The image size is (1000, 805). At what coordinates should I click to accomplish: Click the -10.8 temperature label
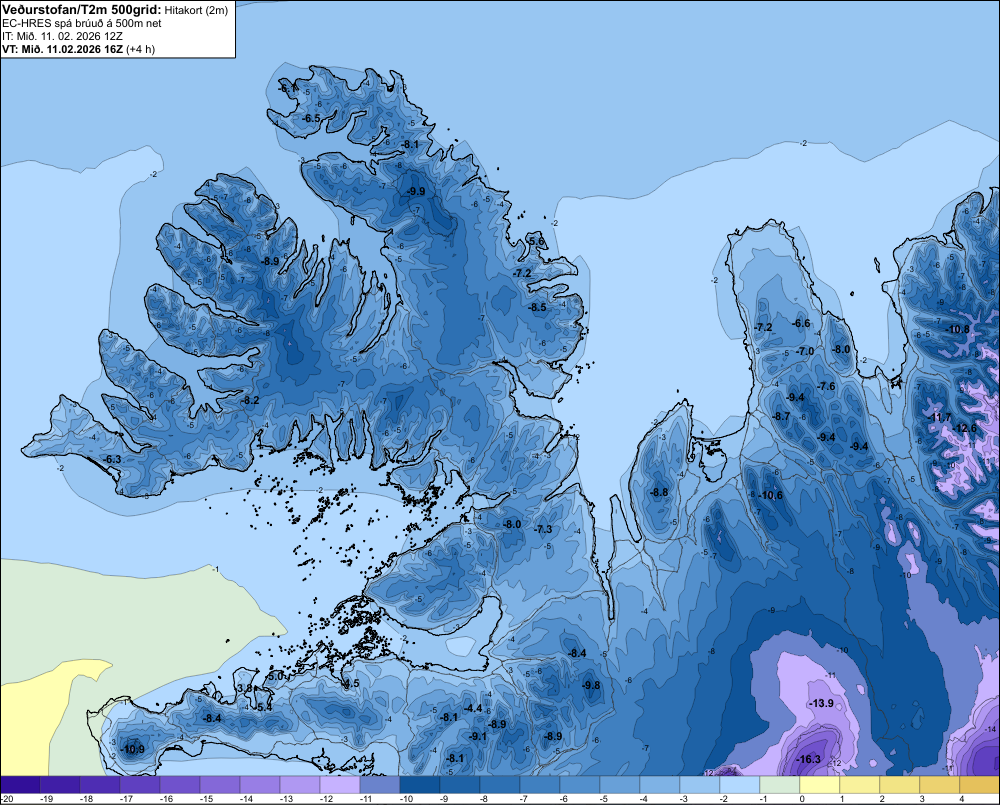pyautogui.click(x=957, y=329)
